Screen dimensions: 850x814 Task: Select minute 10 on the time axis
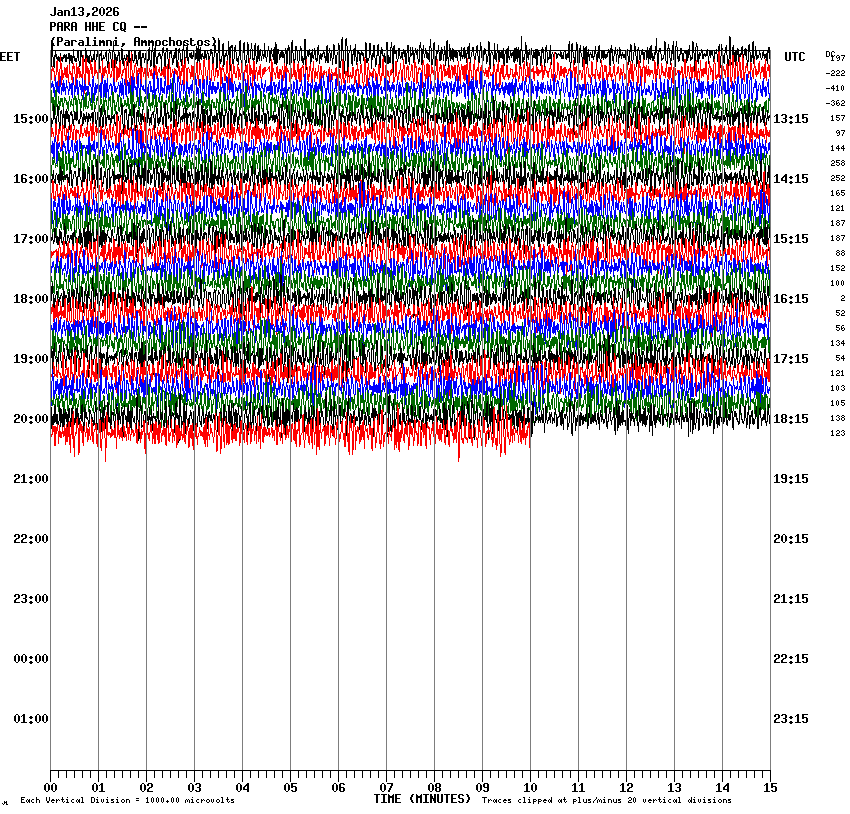coord(530,788)
